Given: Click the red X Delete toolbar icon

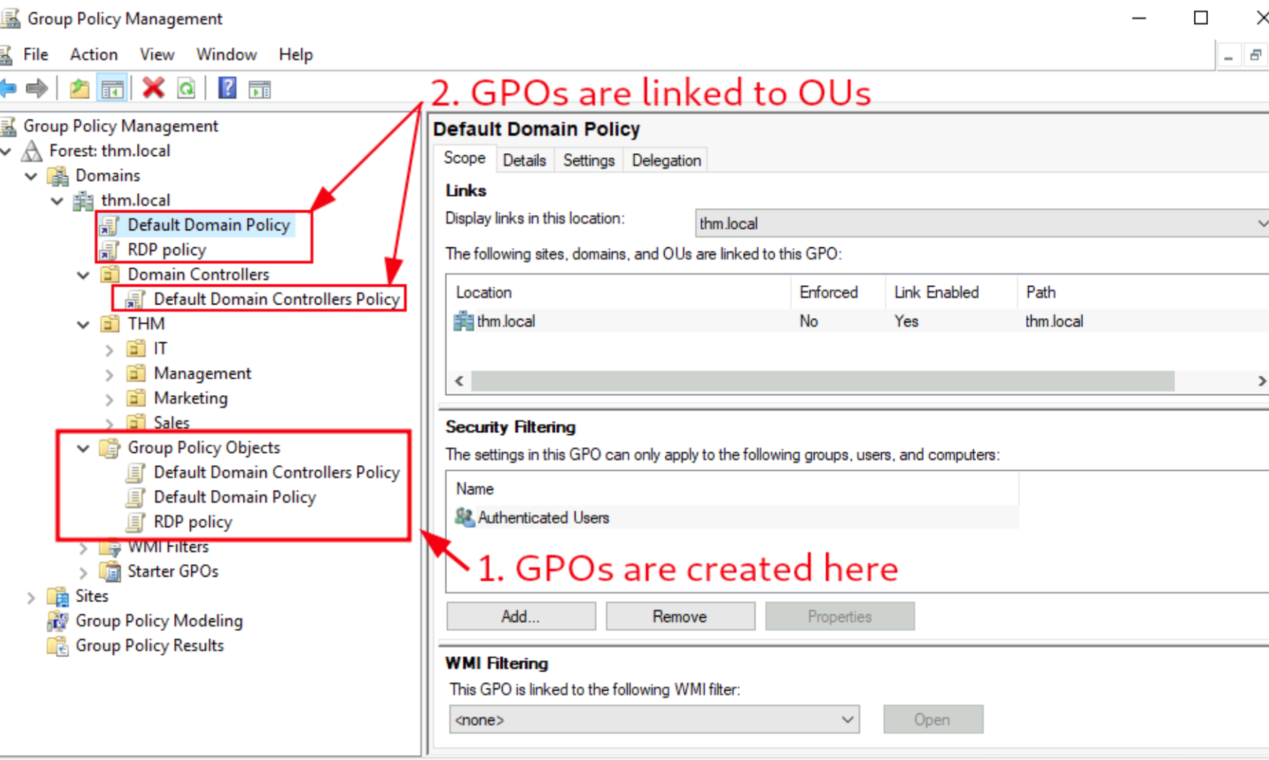Looking at the screenshot, I should [x=153, y=88].
